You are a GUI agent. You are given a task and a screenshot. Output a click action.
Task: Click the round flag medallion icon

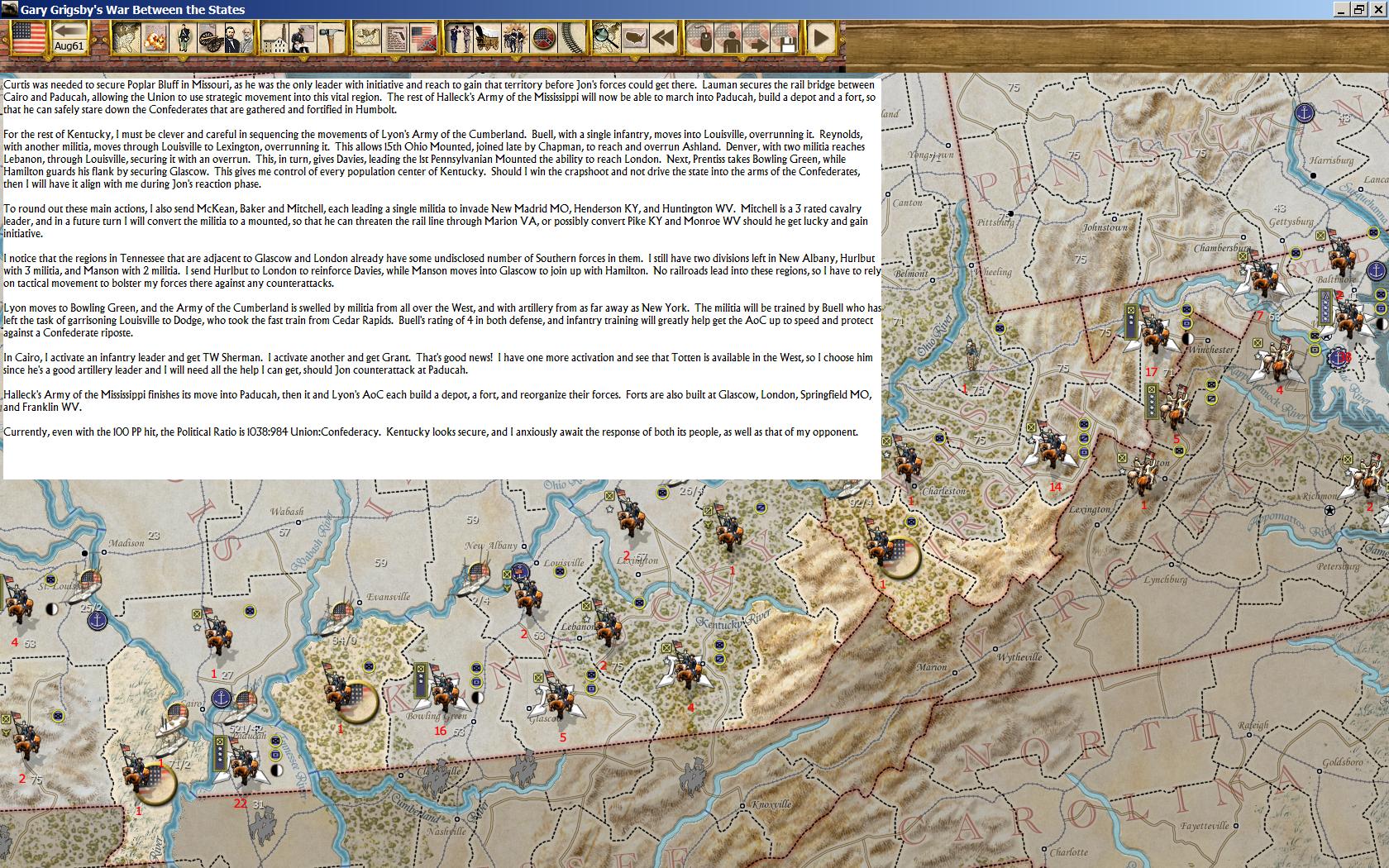coord(543,37)
